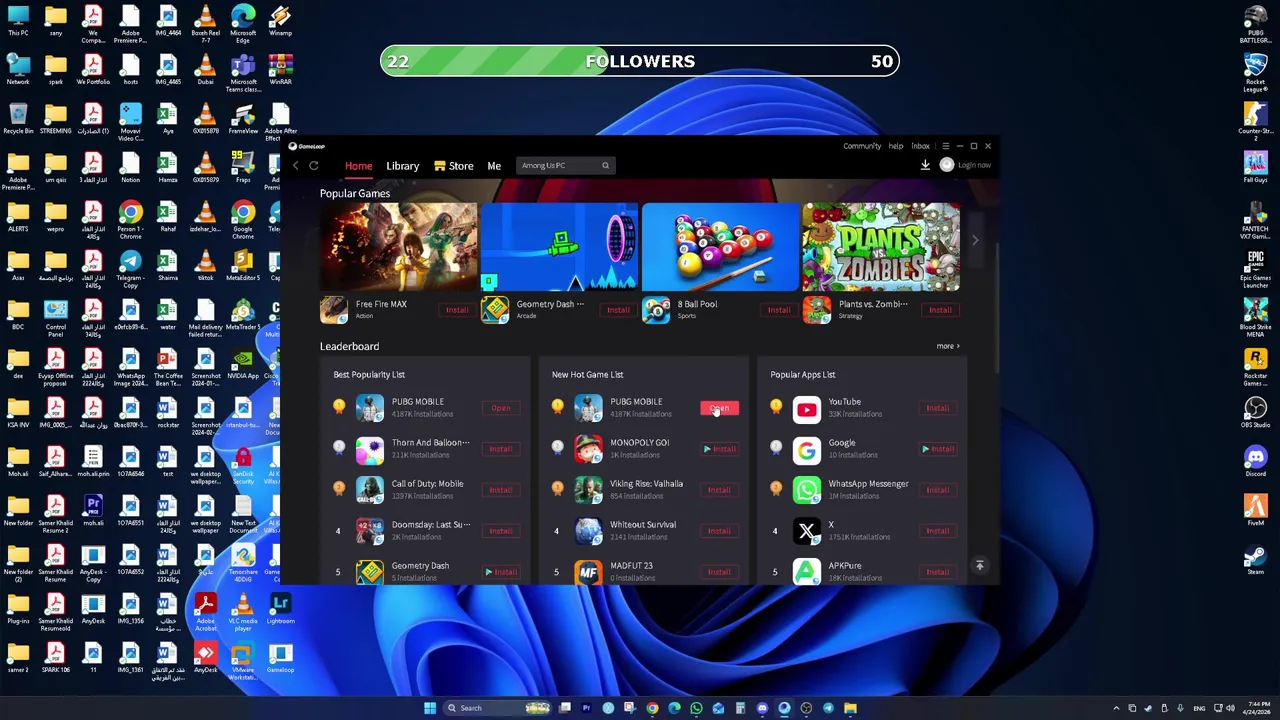The height and width of the screenshot is (720, 1280).
Task: Click YouTube app icon in Popular Apps
Action: pos(807,408)
